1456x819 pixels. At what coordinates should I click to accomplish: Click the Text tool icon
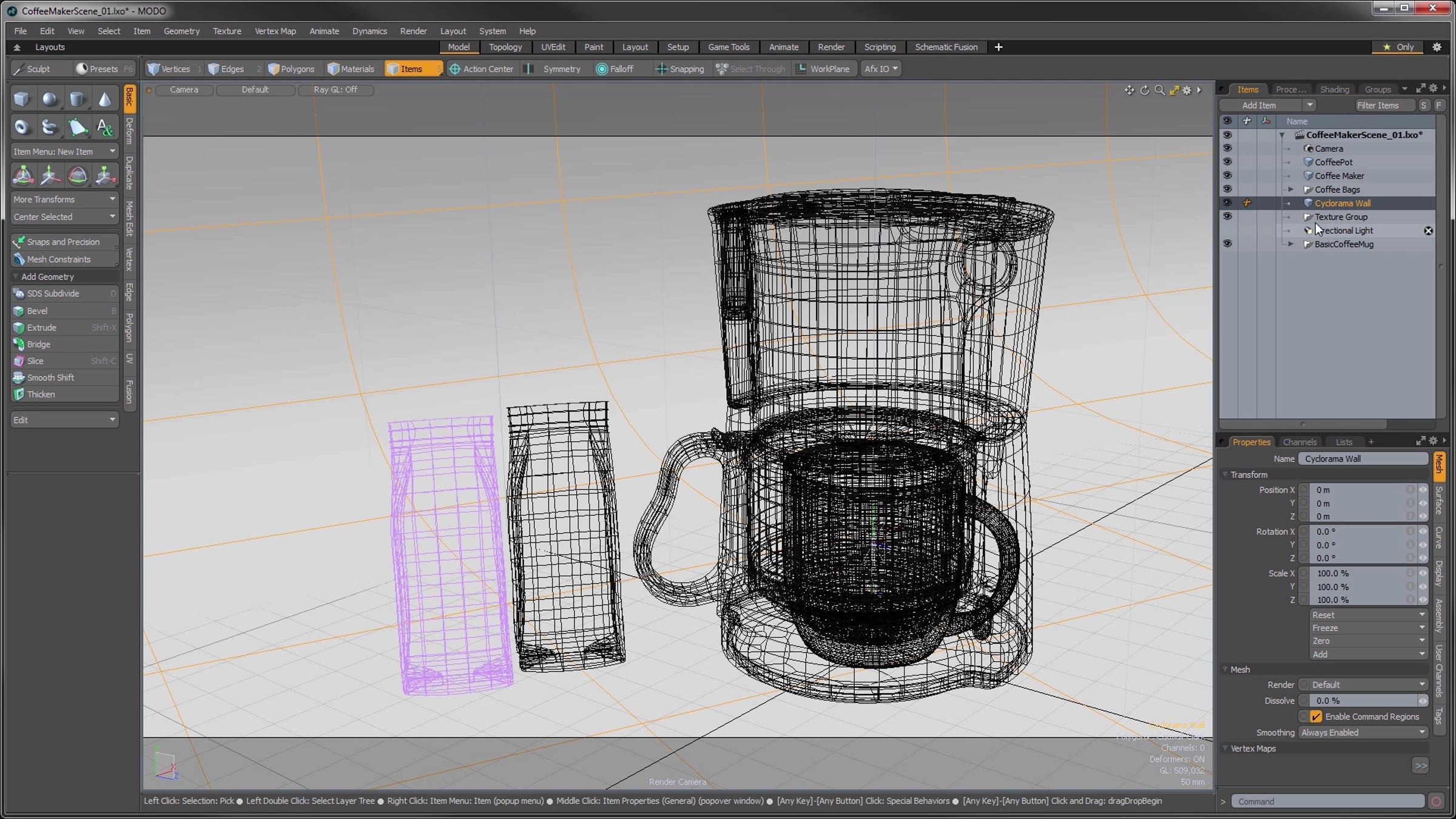click(104, 127)
